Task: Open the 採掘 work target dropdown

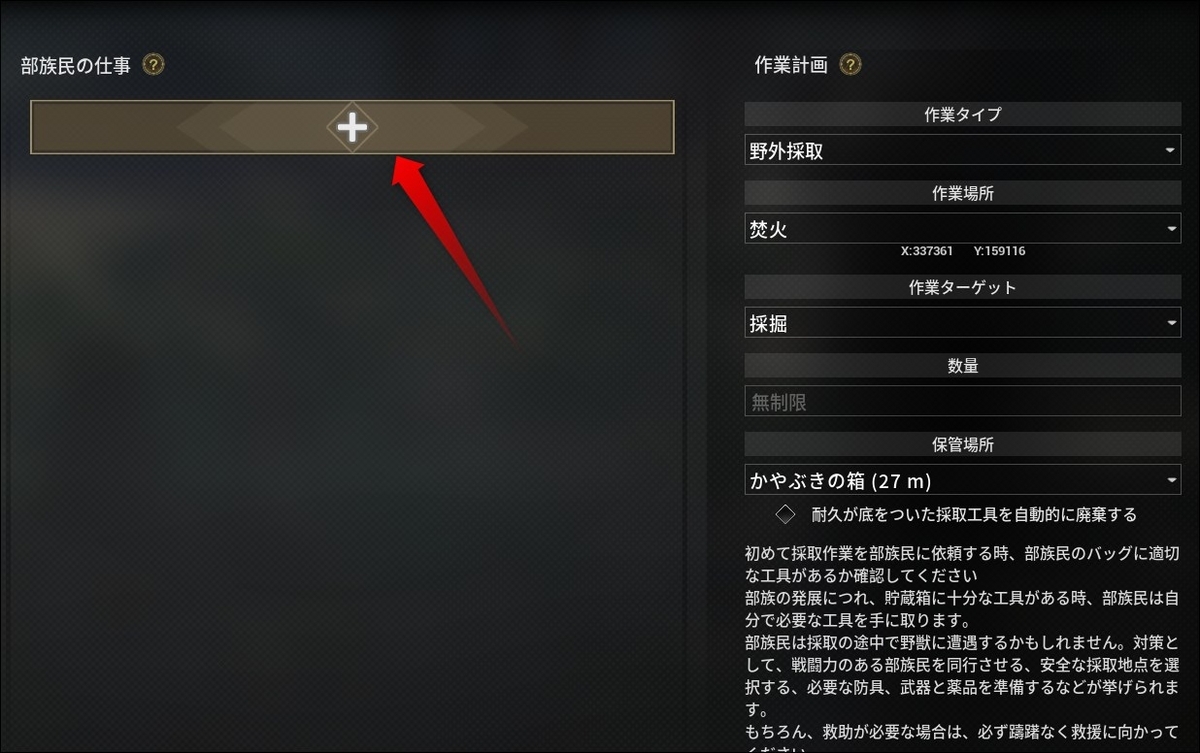Action: [x=963, y=322]
